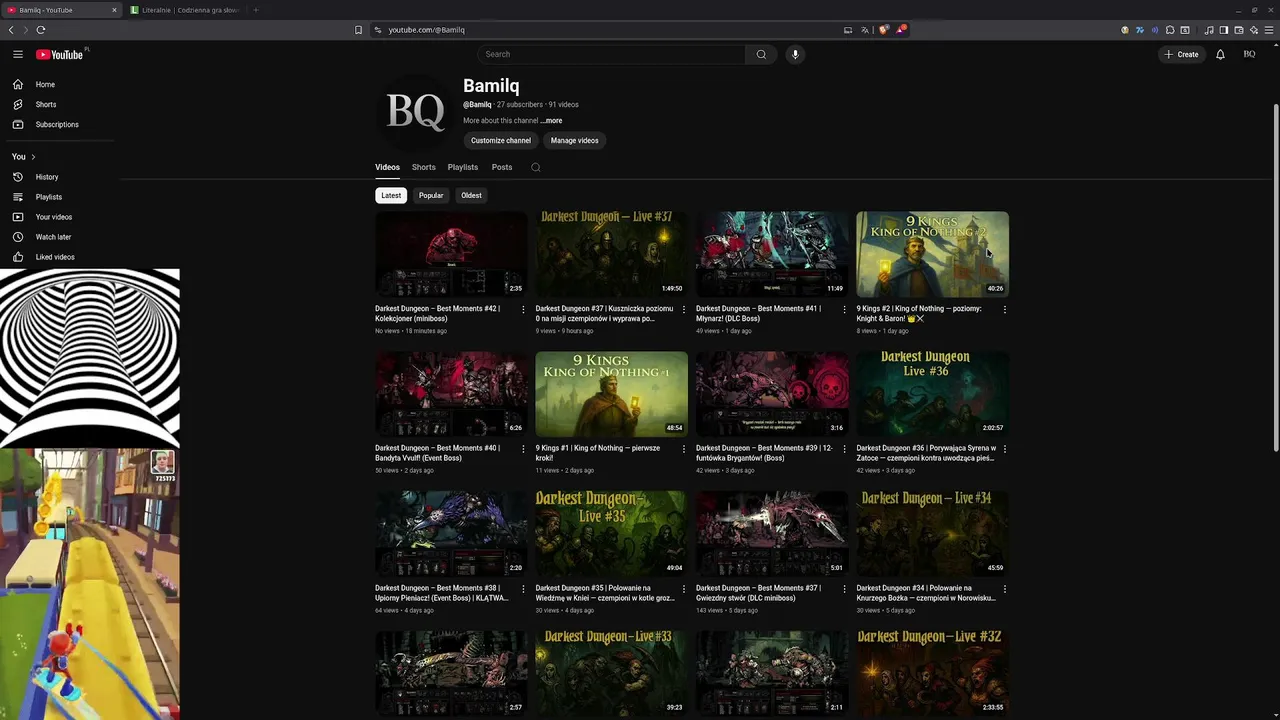Screen dimensions: 1280x720
Task: Reload the page
Action: coord(41,30)
